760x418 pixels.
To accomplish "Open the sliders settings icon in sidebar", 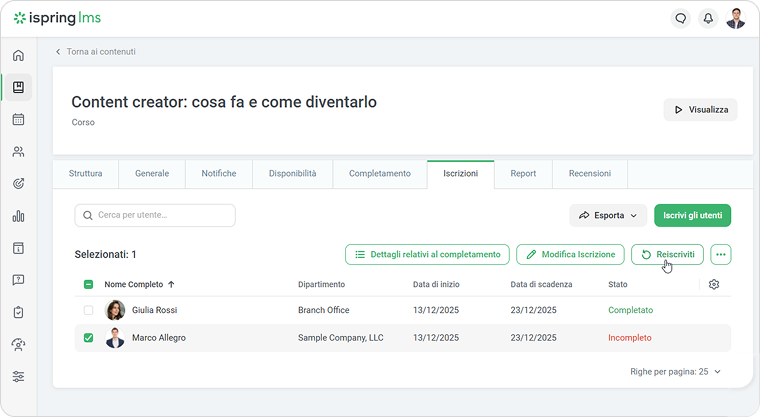I will click(18, 377).
